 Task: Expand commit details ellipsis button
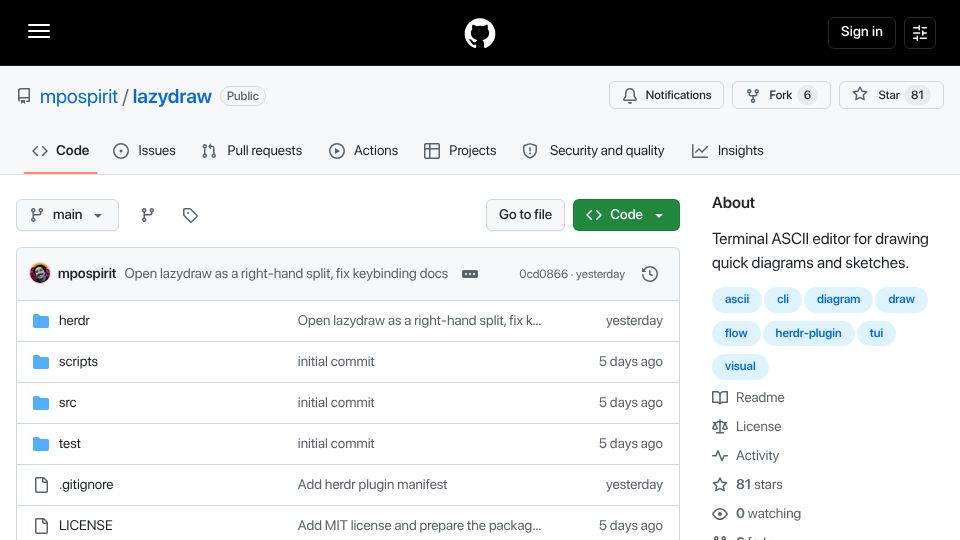pos(470,274)
